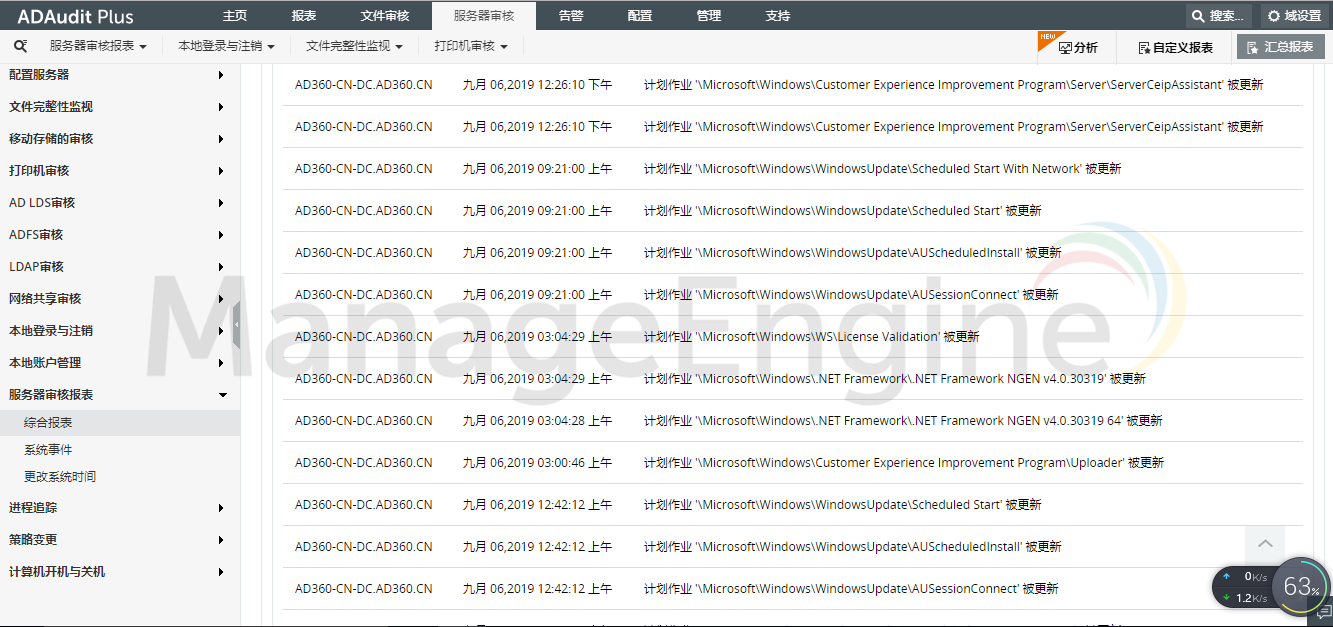Click timestamp 九月 06,2019 03:00:46 上午
Viewport: 1333px width, 627px height.
click(x=537, y=463)
